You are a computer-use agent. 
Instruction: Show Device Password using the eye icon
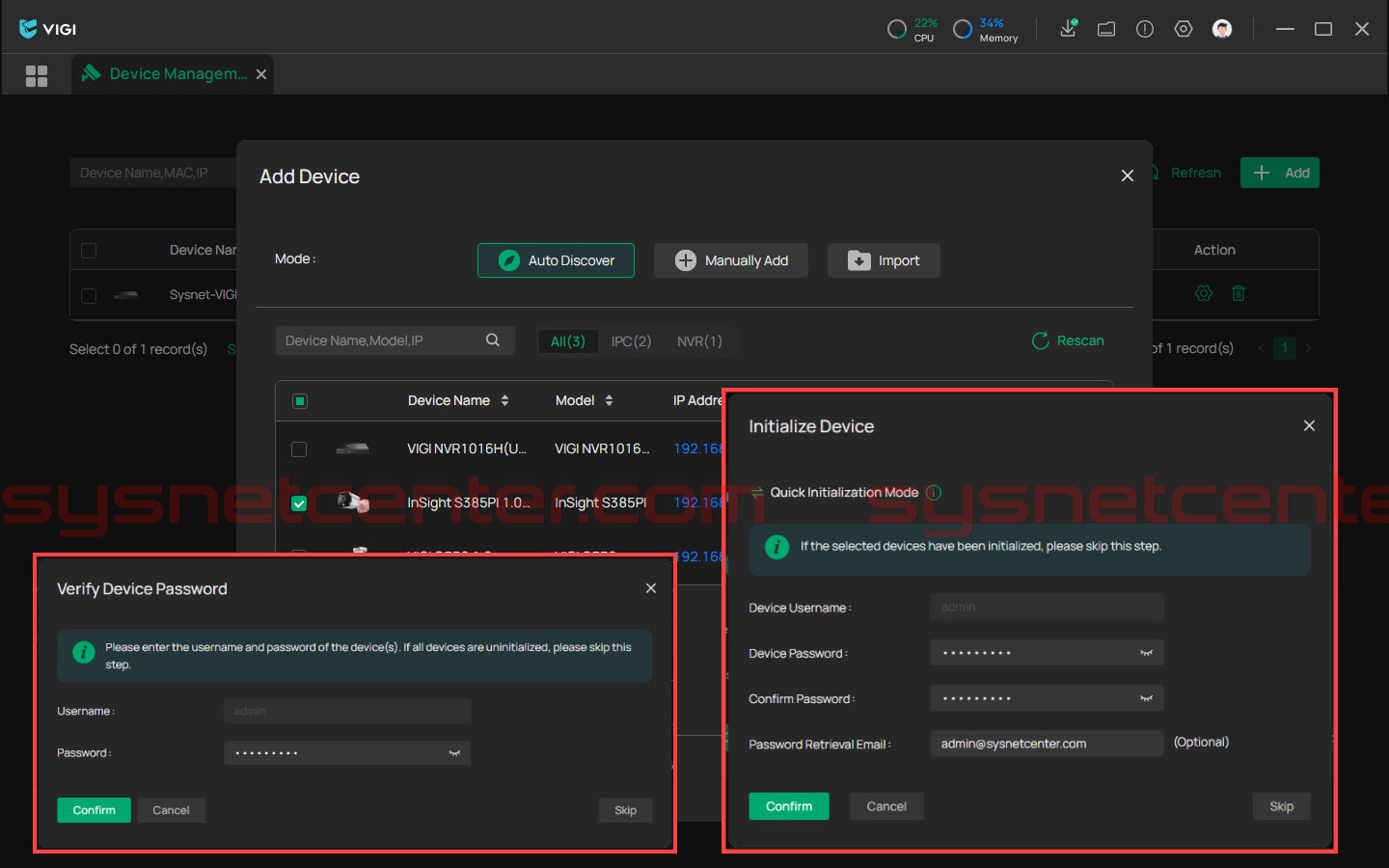[1146, 653]
